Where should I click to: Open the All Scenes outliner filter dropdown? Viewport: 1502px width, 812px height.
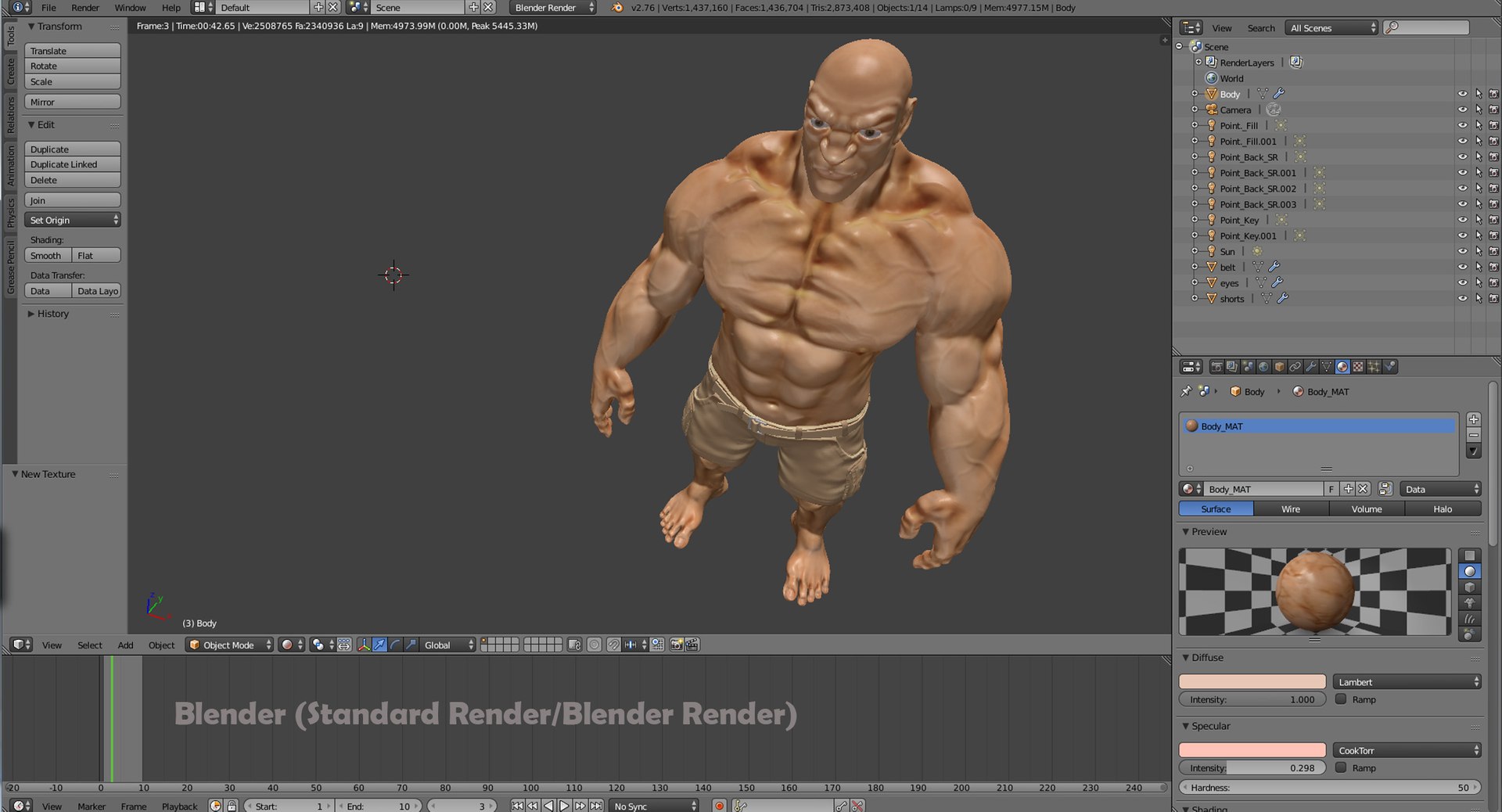coord(1331,28)
